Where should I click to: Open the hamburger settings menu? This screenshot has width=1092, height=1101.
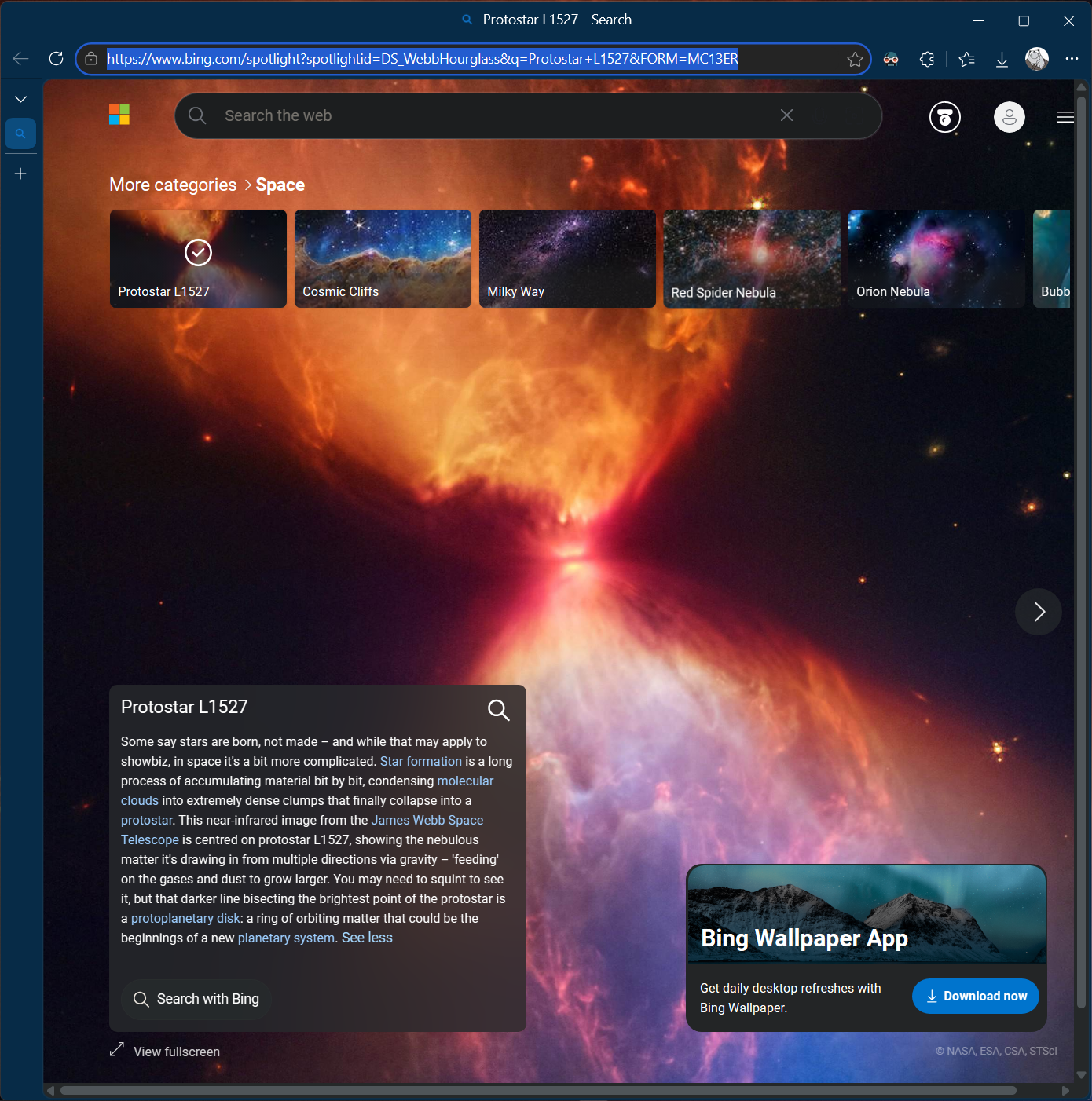click(x=1065, y=117)
